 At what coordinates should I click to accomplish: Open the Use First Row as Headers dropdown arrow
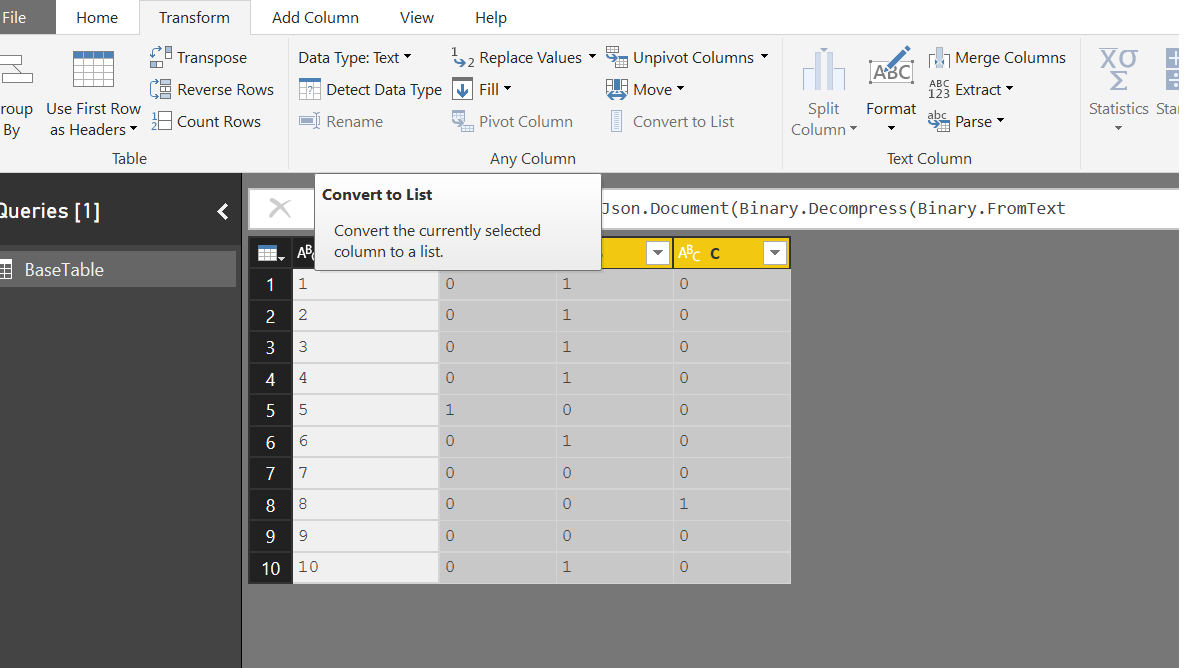point(134,129)
